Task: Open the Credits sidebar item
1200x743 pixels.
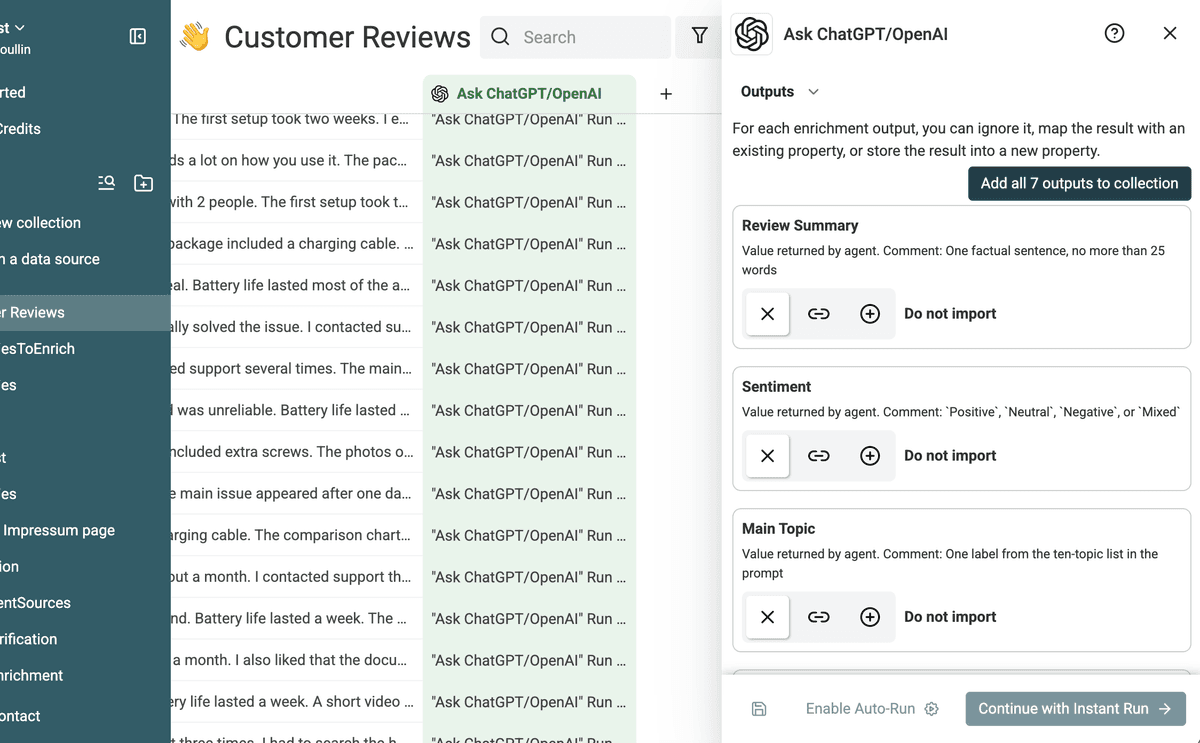Action: pos(20,129)
